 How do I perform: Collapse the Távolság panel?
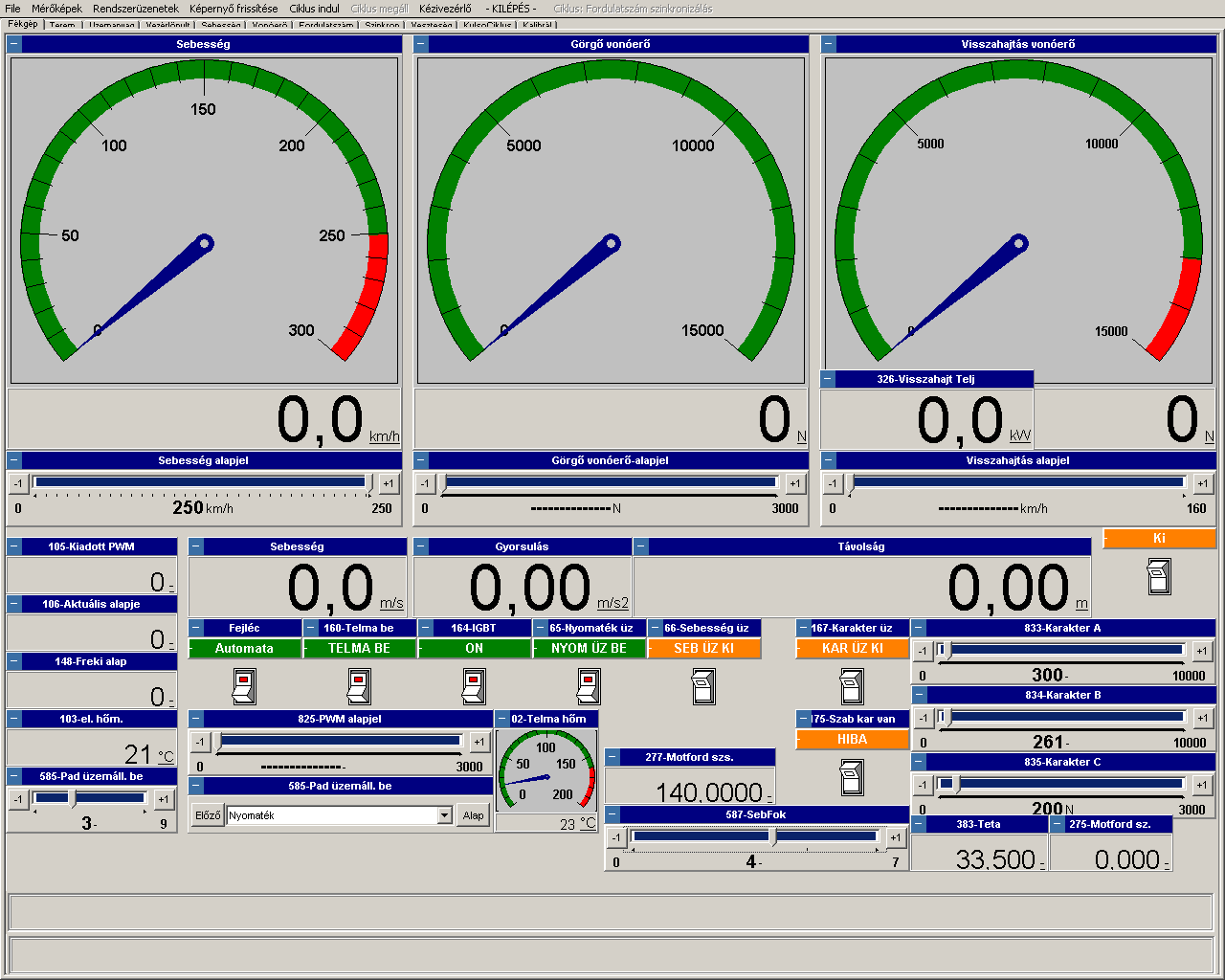pyautogui.click(x=641, y=546)
